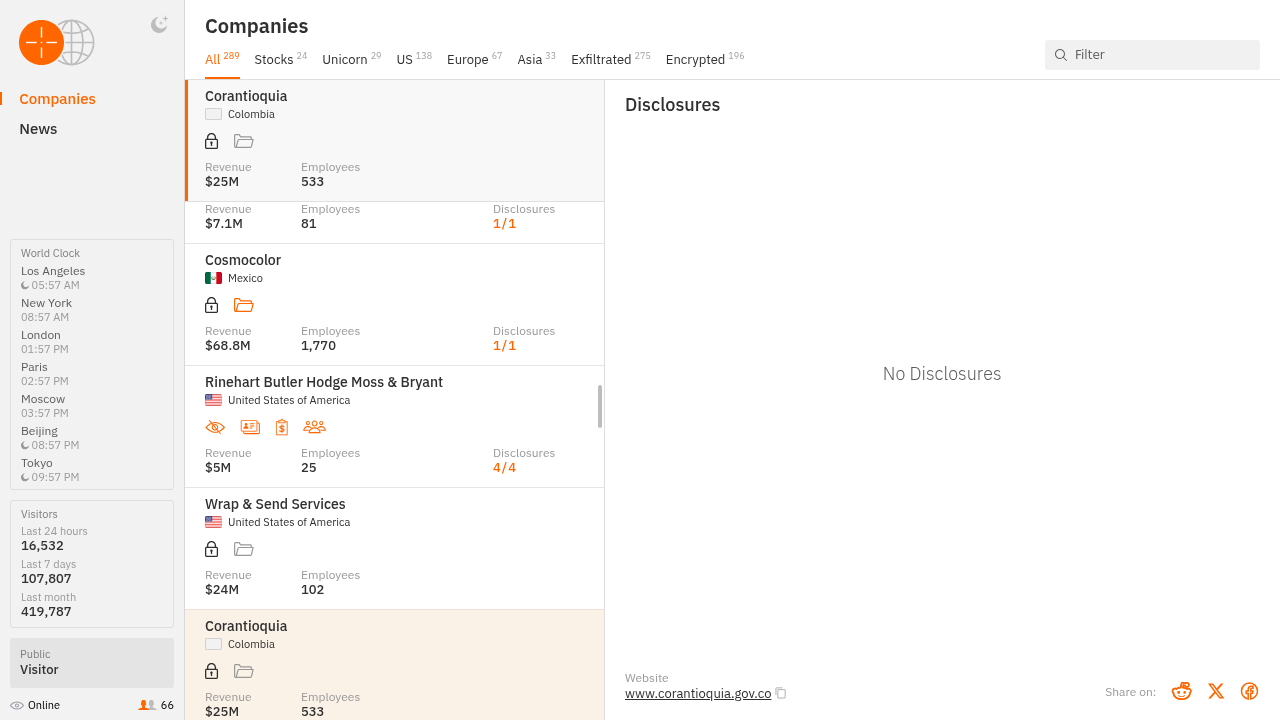Click Rinehart Butler dollar document icon
The height and width of the screenshot is (720, 1280).
tap(282, 427)
